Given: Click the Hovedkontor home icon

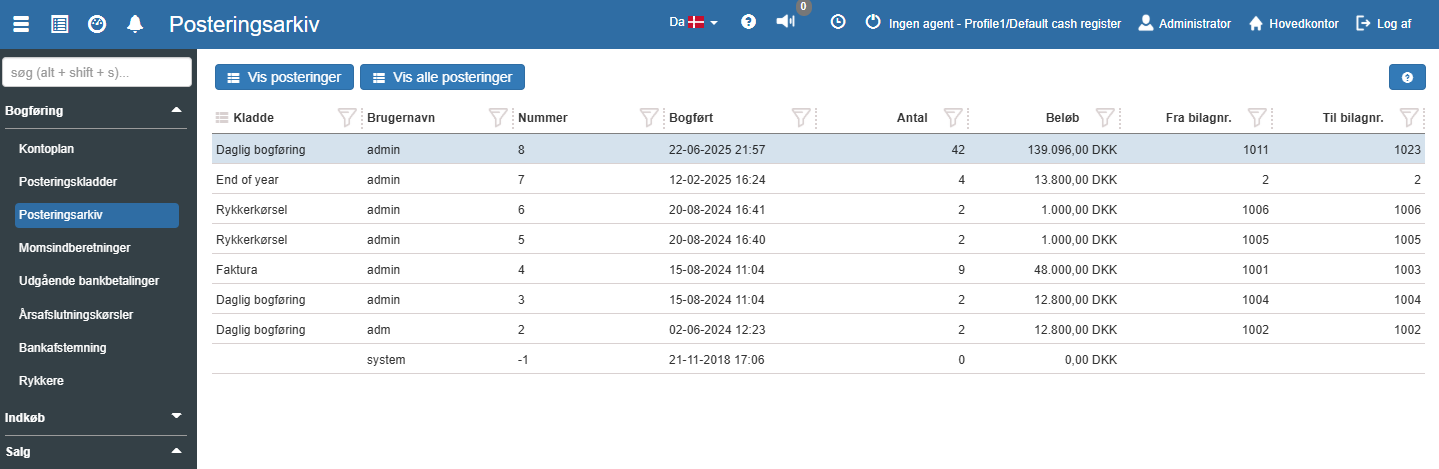Looking at the screenshot, I should 1256,23.
